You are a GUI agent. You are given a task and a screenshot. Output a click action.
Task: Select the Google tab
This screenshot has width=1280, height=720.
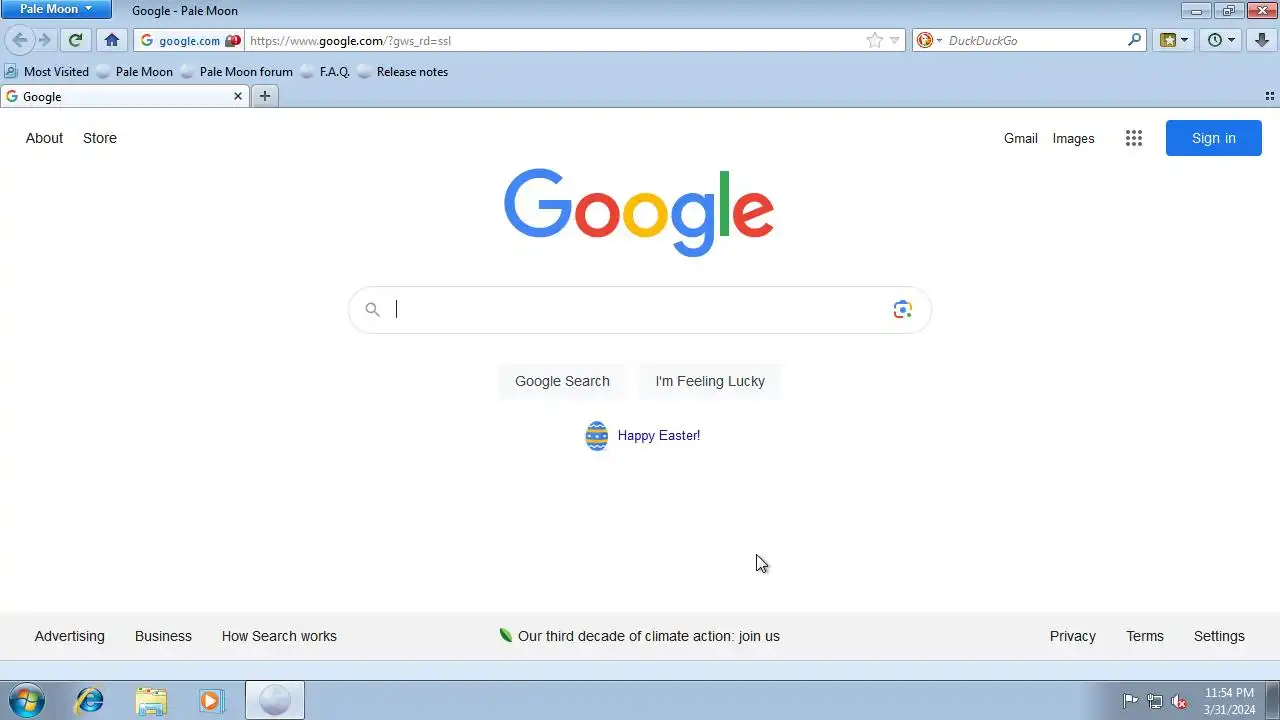pyautogui.click(x=125, y=96)
